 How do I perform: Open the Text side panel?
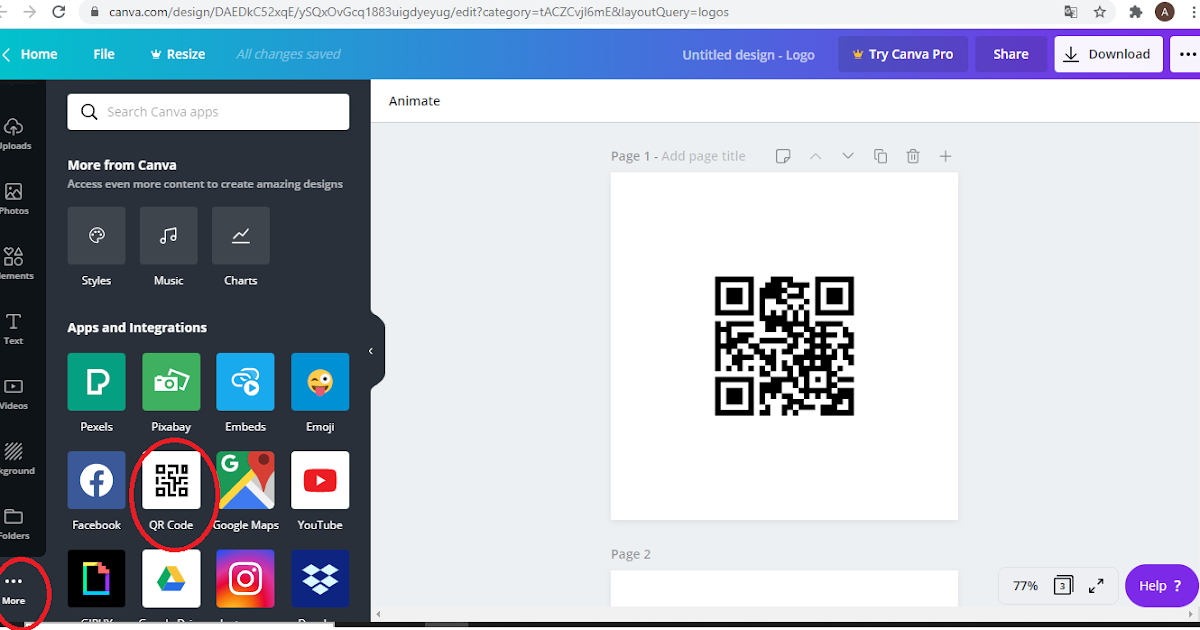click(14, 329)
